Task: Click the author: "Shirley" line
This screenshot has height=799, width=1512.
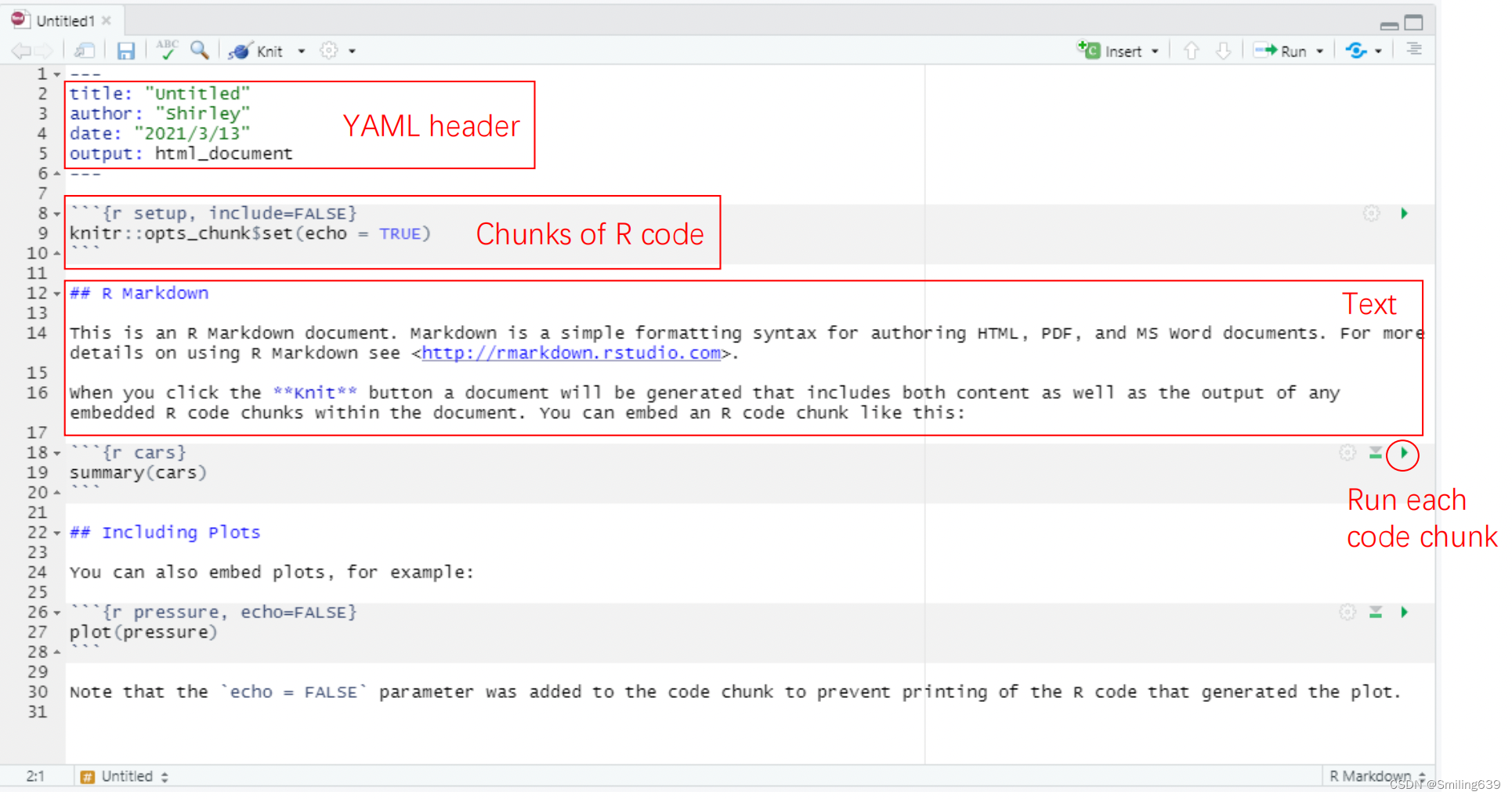Action: click(x=160, y=114)
